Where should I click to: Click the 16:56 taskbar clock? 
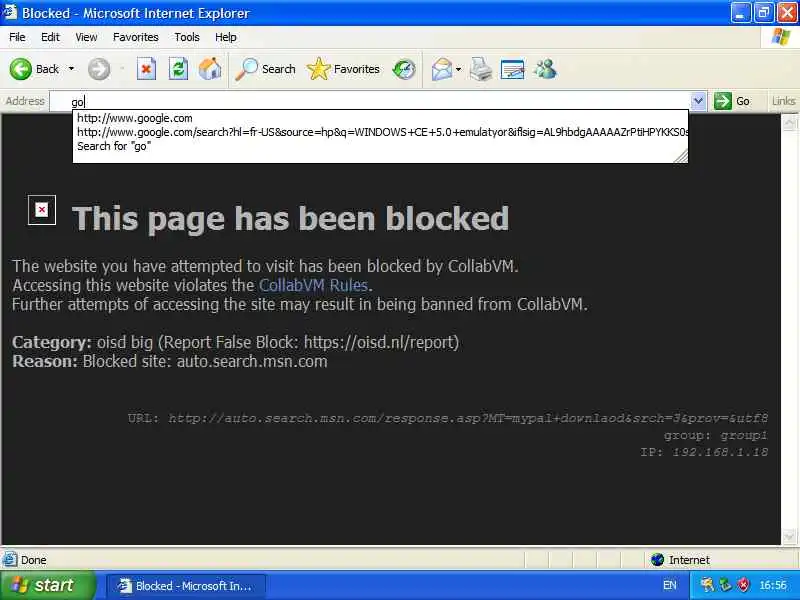pyautogui.click(x=772, y=585)
